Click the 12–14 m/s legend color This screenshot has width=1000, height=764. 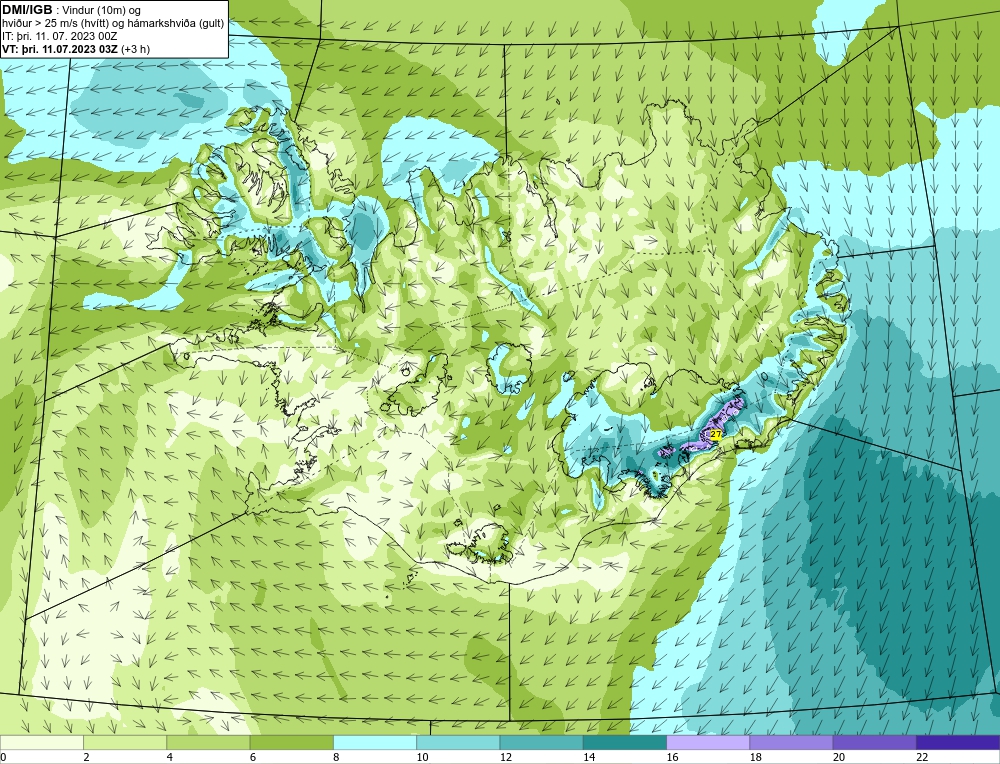[x=541, y=743]
